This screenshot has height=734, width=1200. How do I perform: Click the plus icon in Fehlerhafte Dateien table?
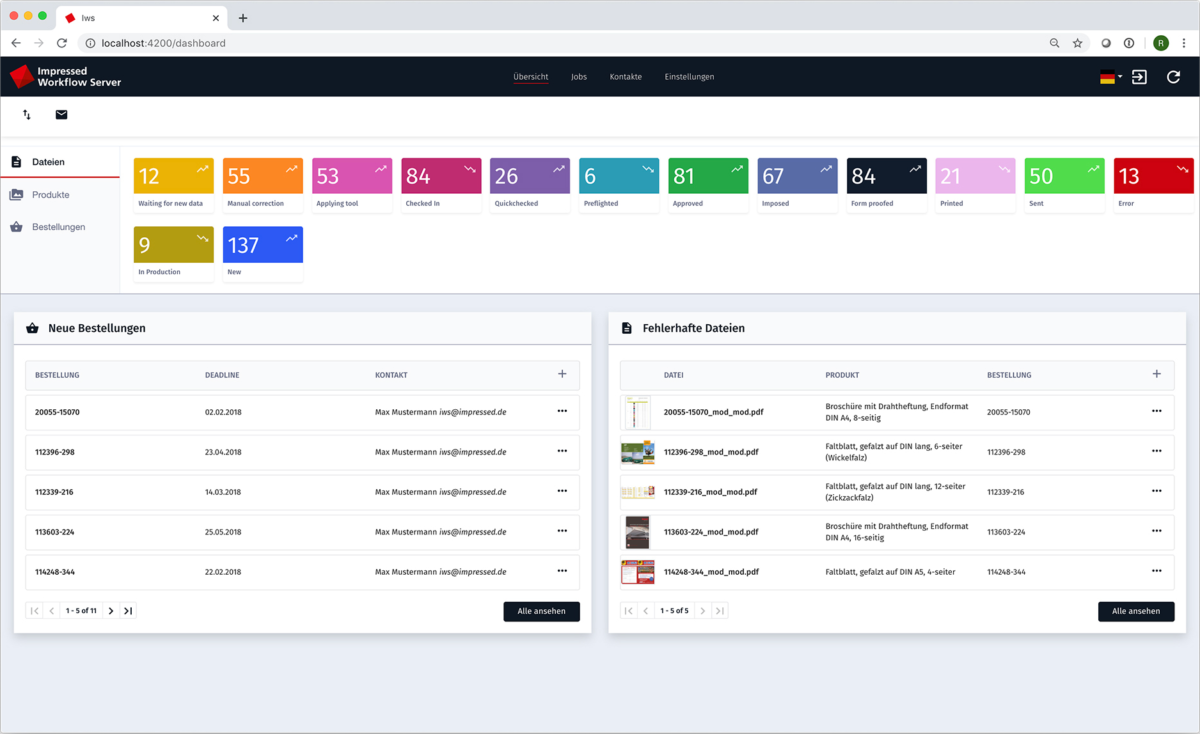[x=1156, y=374]
